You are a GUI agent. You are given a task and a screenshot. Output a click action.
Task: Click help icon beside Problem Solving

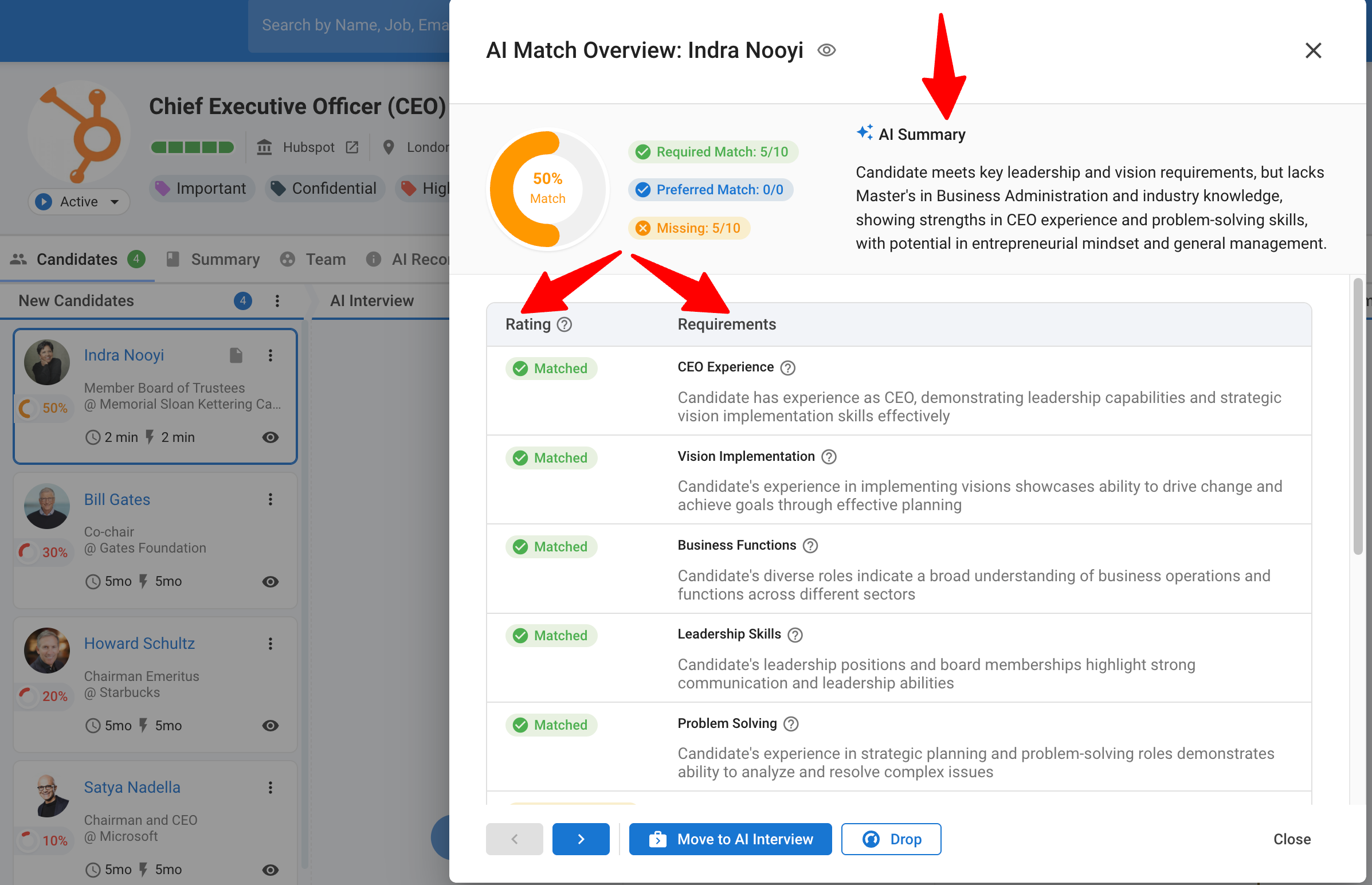(x=790, y=724)
